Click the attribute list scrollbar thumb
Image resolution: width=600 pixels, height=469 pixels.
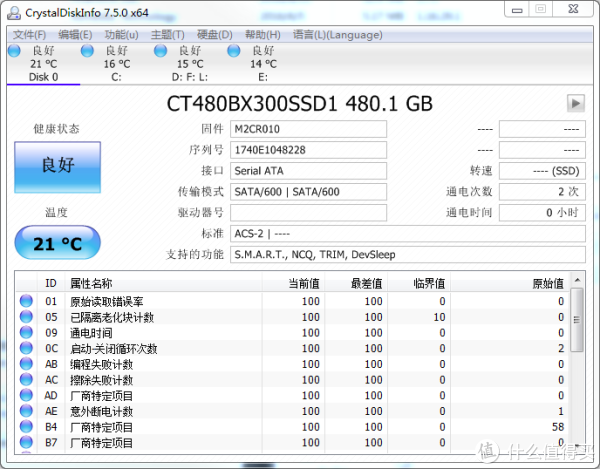pyautogui.click(x=577, y=320)
